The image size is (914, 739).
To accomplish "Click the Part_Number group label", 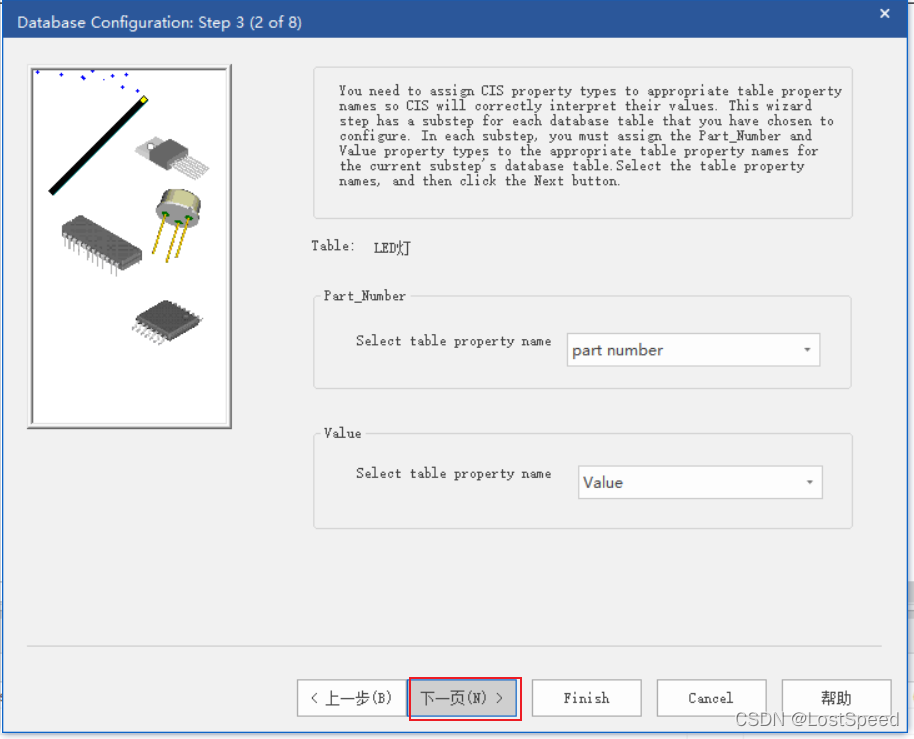I will [365, 296].
